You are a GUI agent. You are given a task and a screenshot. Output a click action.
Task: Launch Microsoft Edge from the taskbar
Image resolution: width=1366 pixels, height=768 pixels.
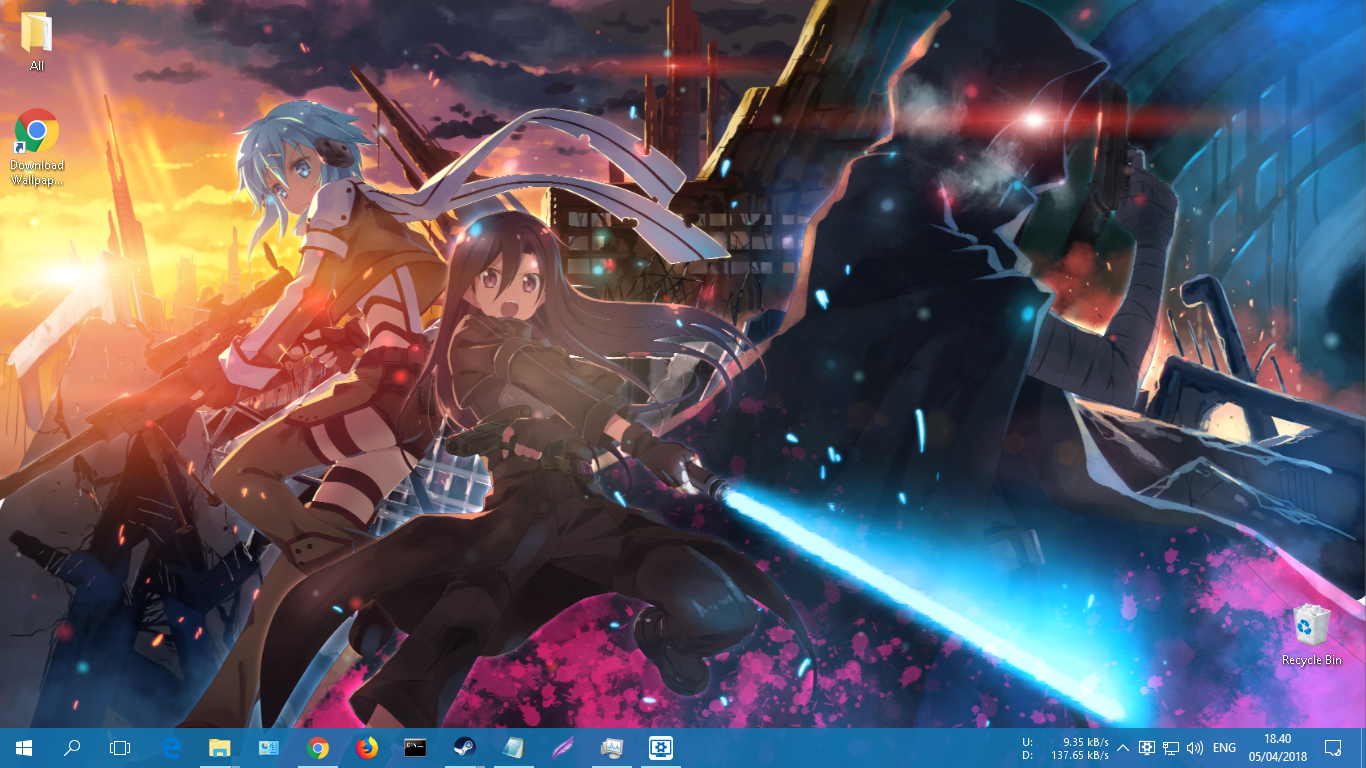pyautogui.click(x=171, y=747)
